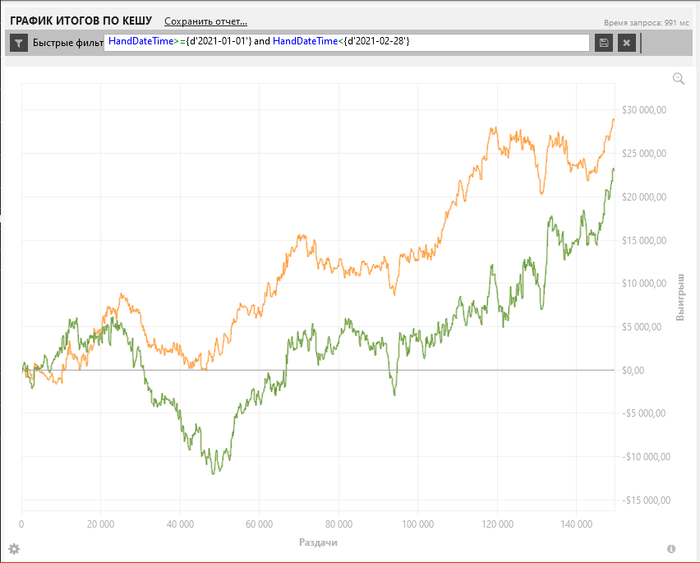Click the '40 000' x-axis label
The height and width of the screenshot is (563, 700).
tap(180, 524)
